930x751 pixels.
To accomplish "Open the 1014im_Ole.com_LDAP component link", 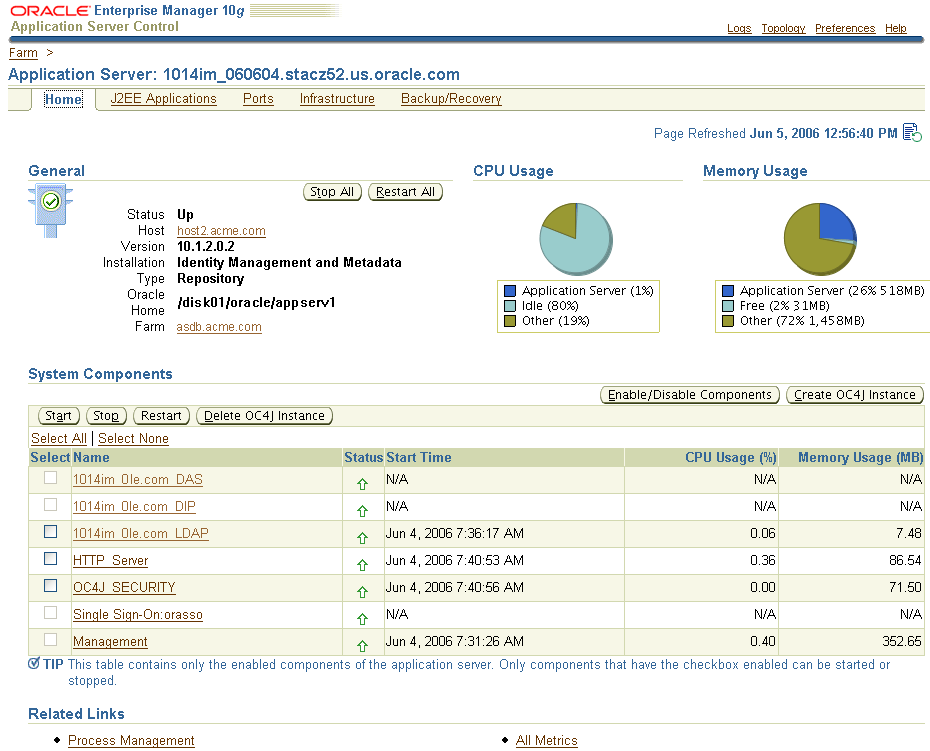I will tap(141, 533).
